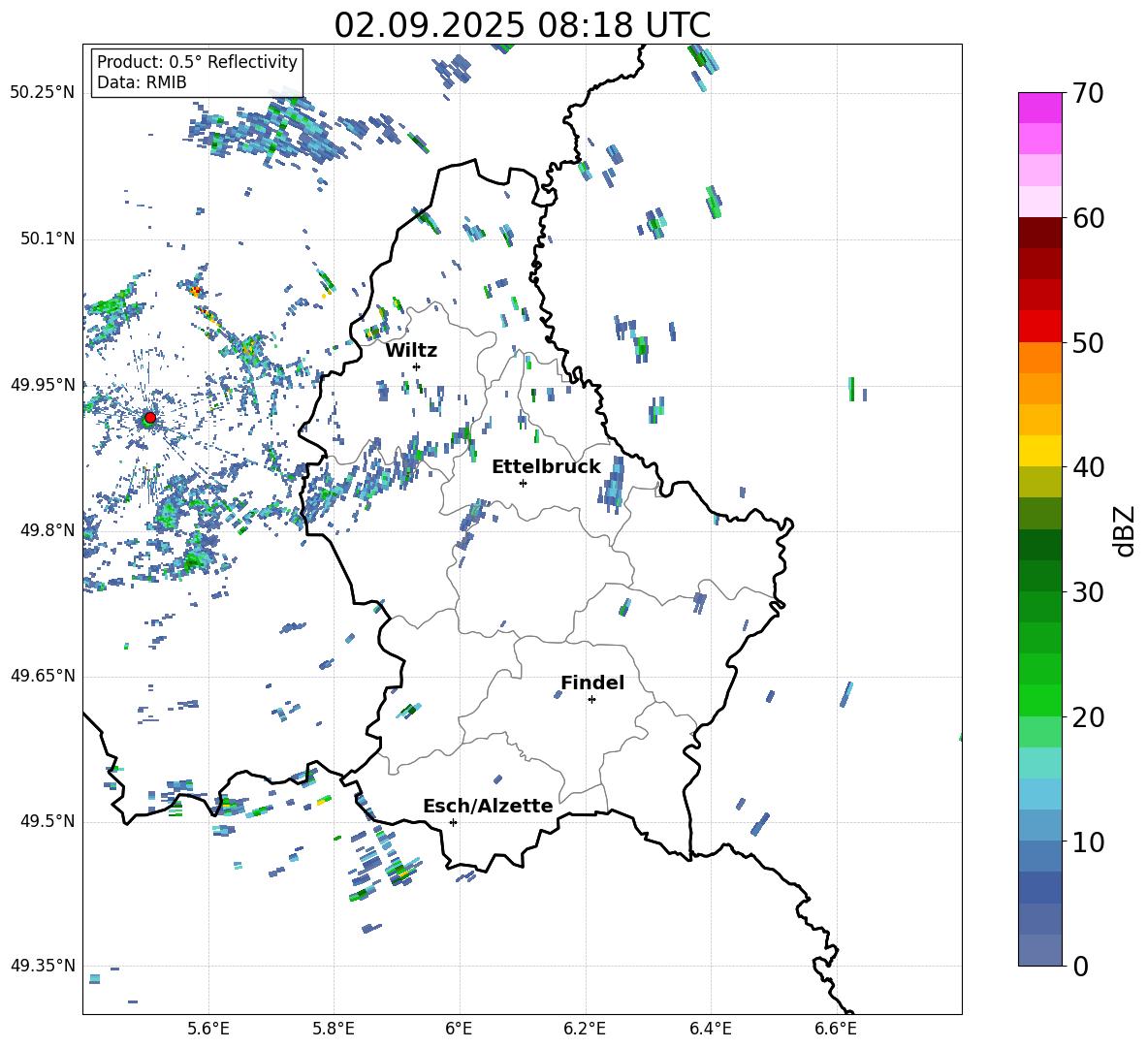
Task: Click the 6.2°E longitude label
Action: pos(585,1029)
